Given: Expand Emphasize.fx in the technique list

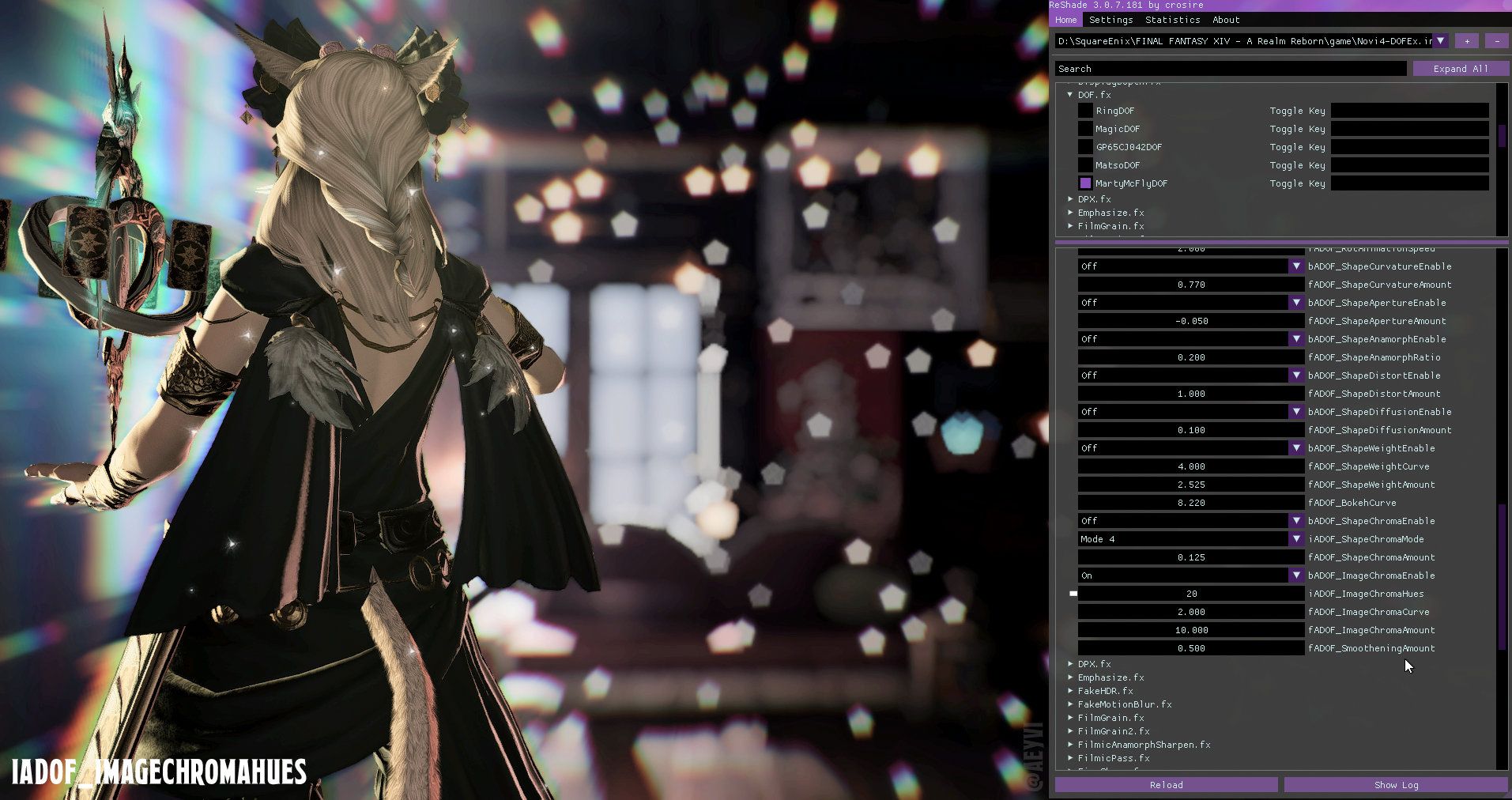Looking at the screenshot, I should click(1070, 213).
